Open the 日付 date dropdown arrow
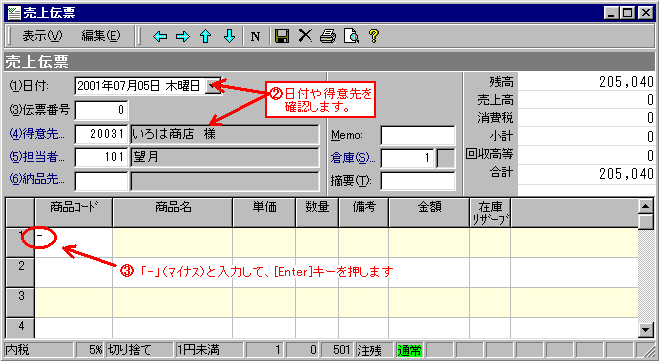Image resolution: width=659 pixels, height=361 pixels. pos(213,86)
